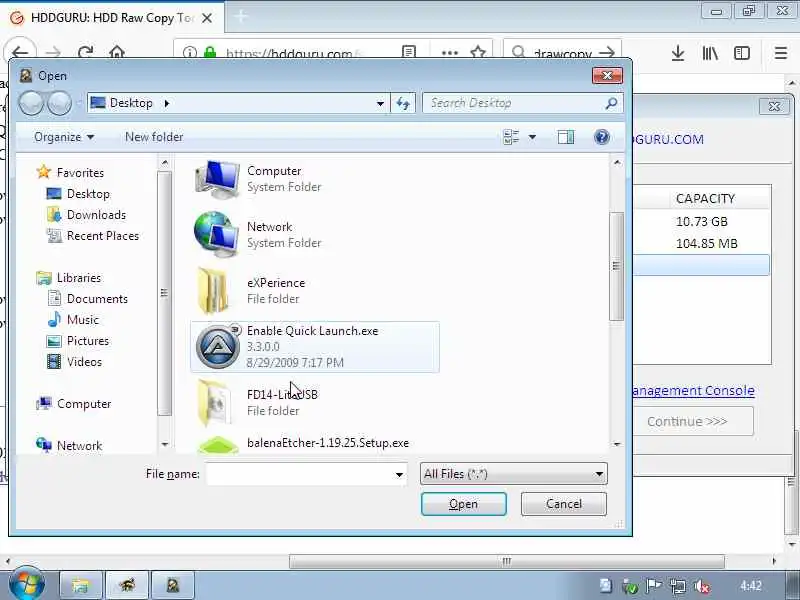Open a new browser tab

click(x=241, y=17)
